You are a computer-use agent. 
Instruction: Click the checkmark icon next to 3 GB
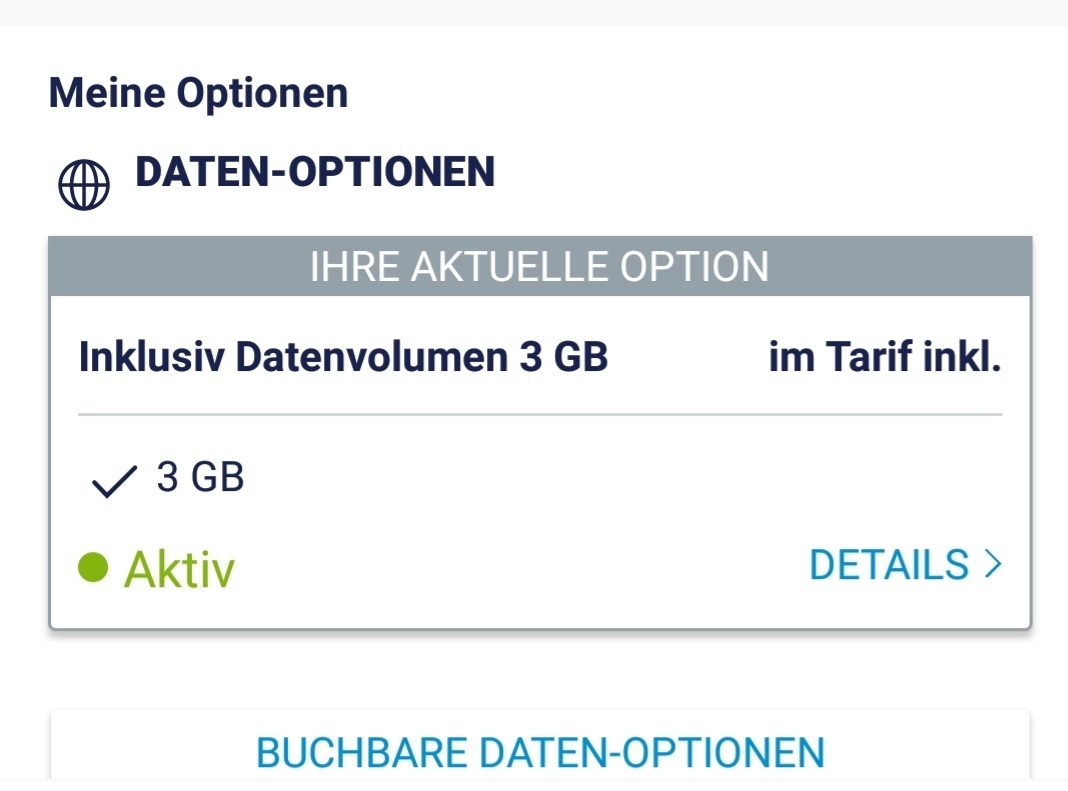pos(114,482)
